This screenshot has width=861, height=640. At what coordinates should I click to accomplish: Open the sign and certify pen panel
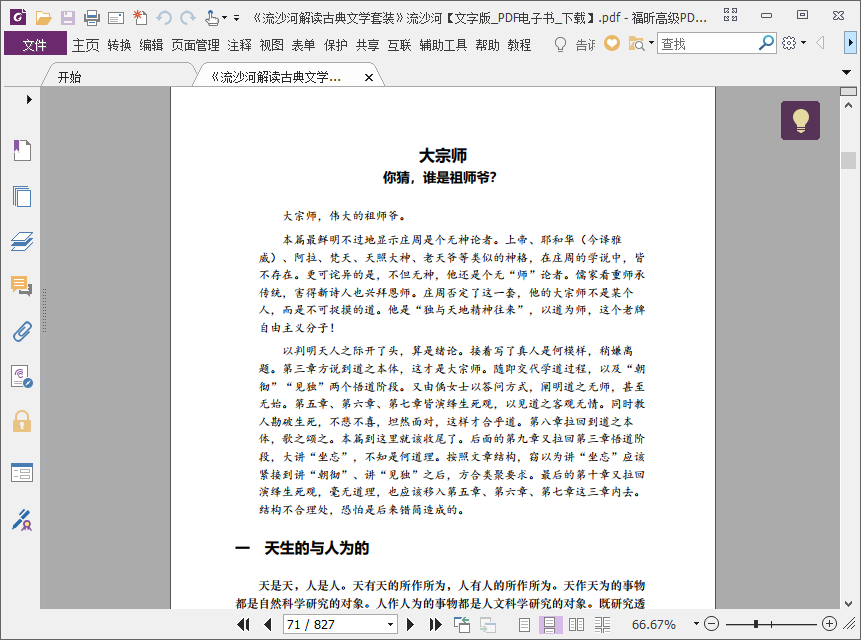pos(22,519)
